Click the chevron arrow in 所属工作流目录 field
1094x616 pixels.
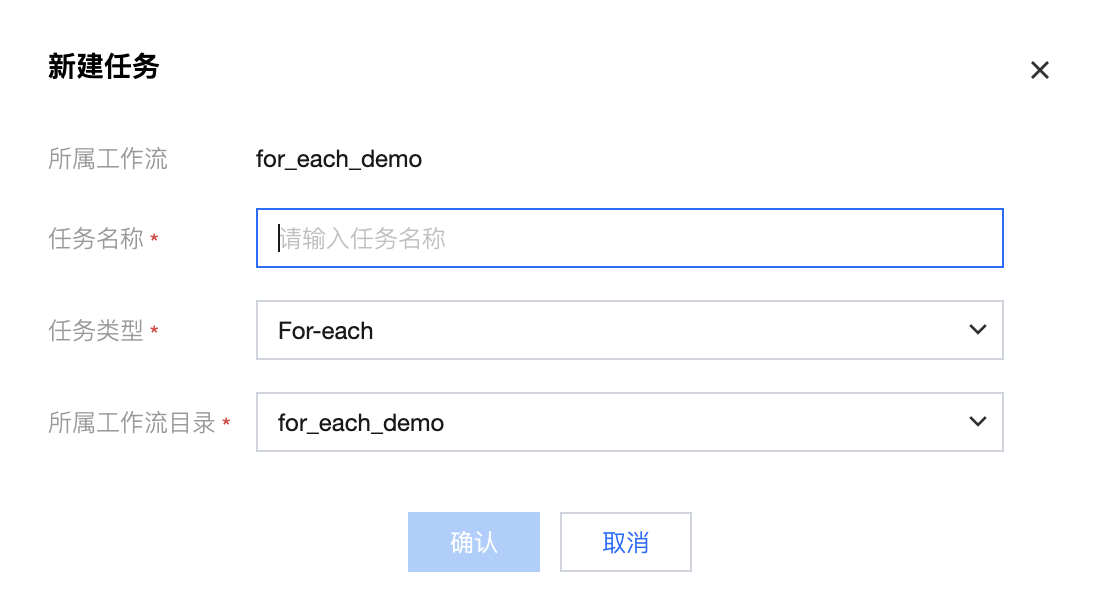978,422
